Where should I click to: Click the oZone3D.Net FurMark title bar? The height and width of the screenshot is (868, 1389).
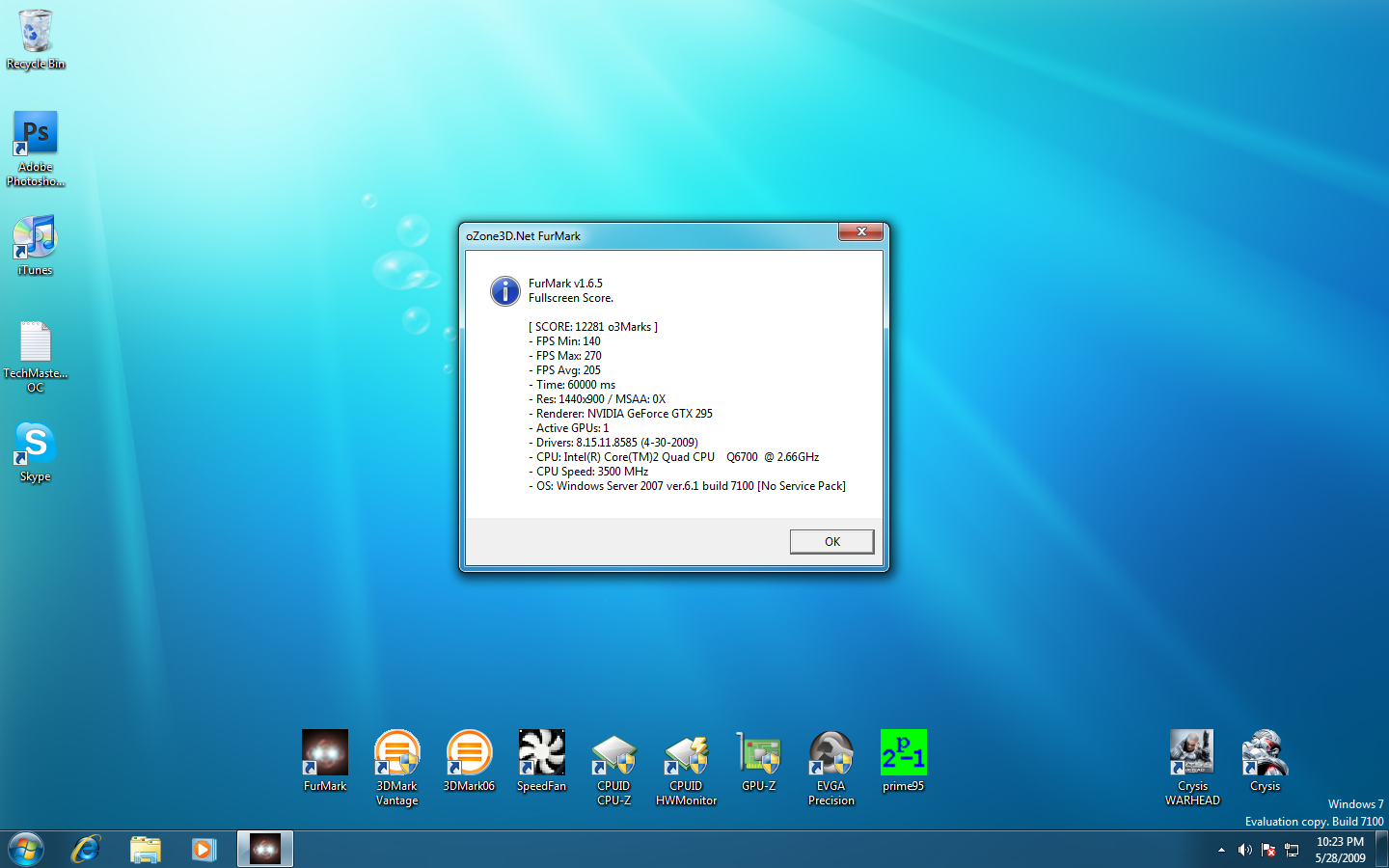pyautogui.click(x=651, y=235)
